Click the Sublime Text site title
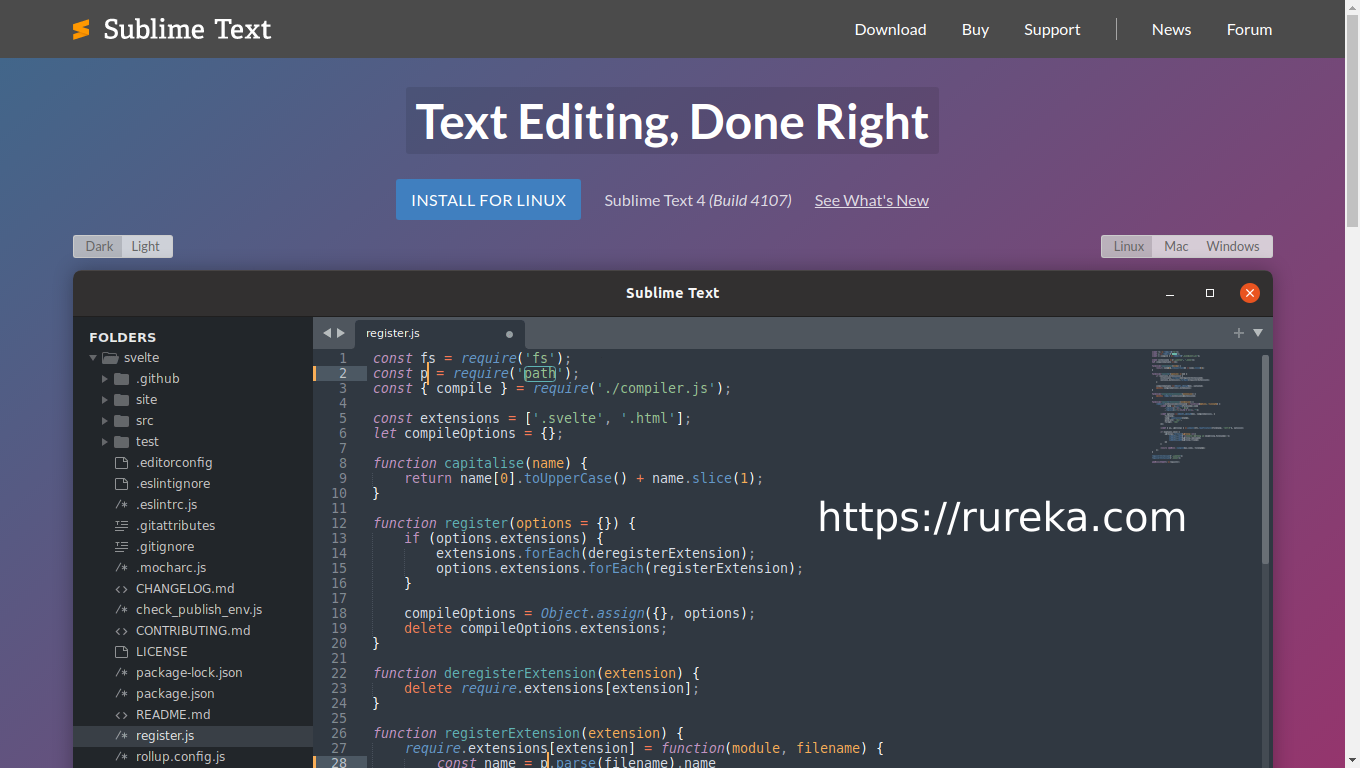Image resolution: width=1360 pixels, height=768 pixels. [x=187, y=30]
